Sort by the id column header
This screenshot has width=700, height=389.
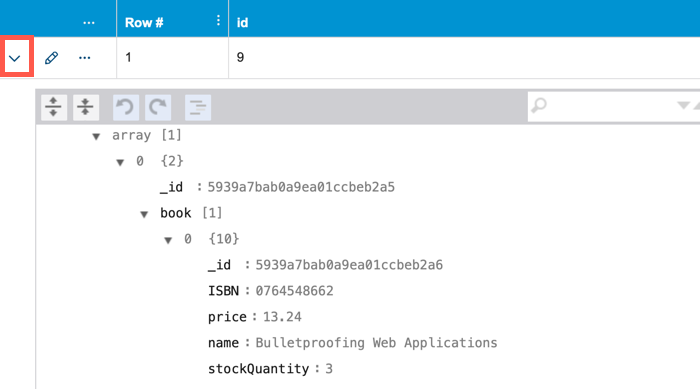[x=242, y=22]
